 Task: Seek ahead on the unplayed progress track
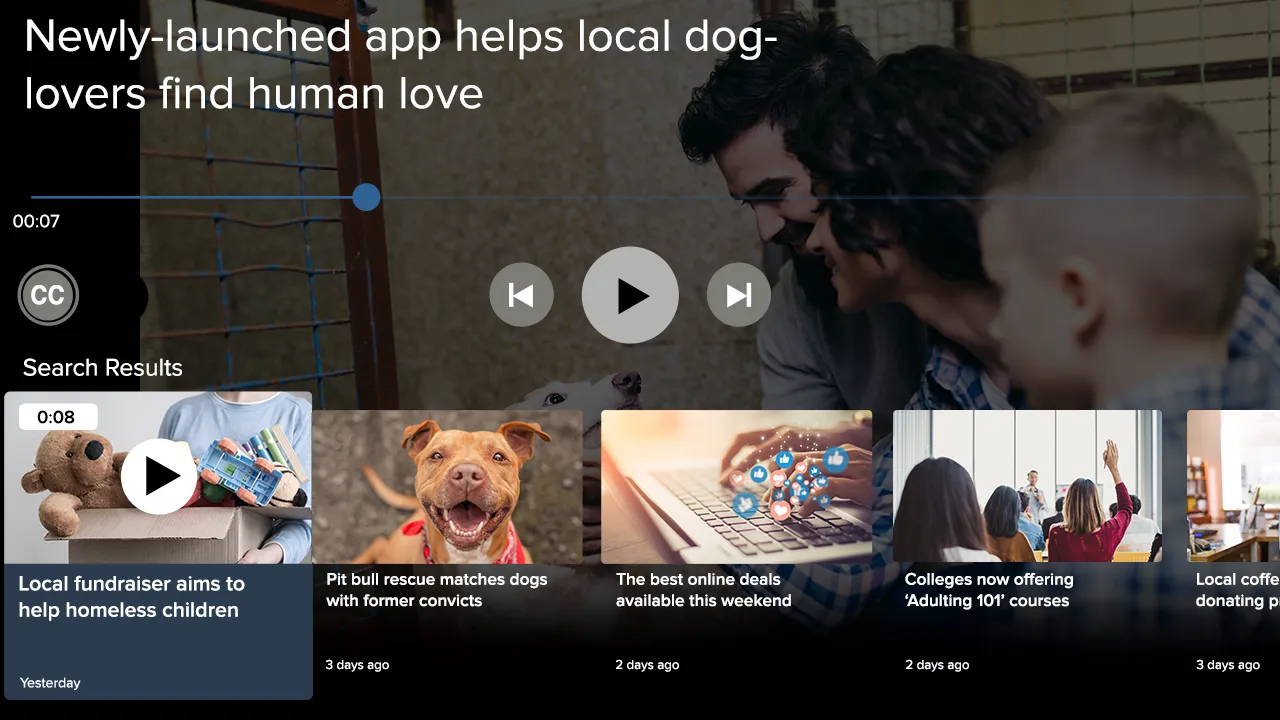(800, 197)
